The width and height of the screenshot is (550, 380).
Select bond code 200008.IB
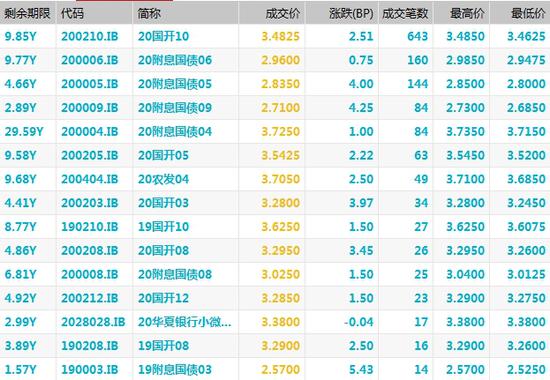click(90, 274)
